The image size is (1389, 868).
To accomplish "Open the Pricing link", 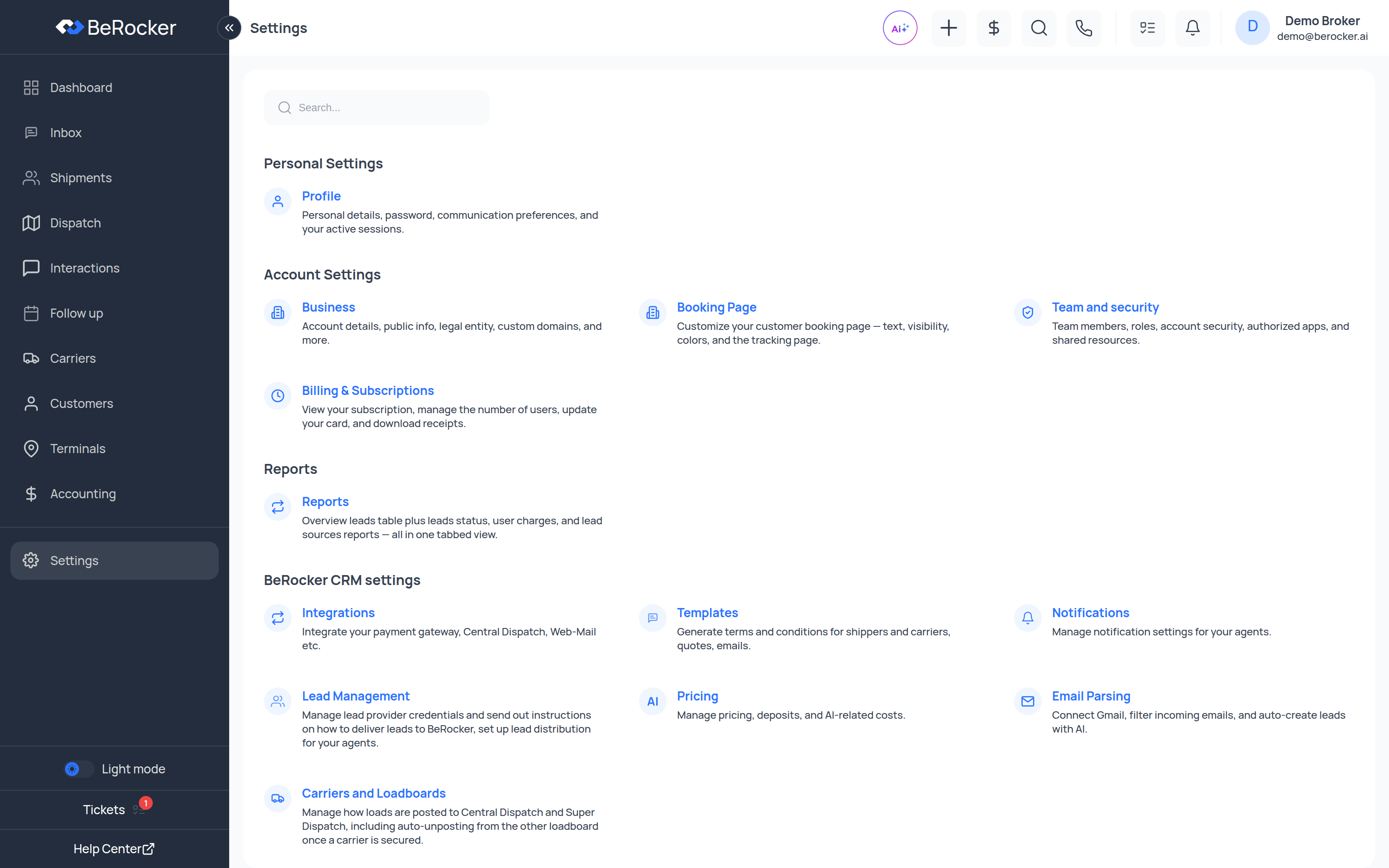I will (x=698, y=696).
